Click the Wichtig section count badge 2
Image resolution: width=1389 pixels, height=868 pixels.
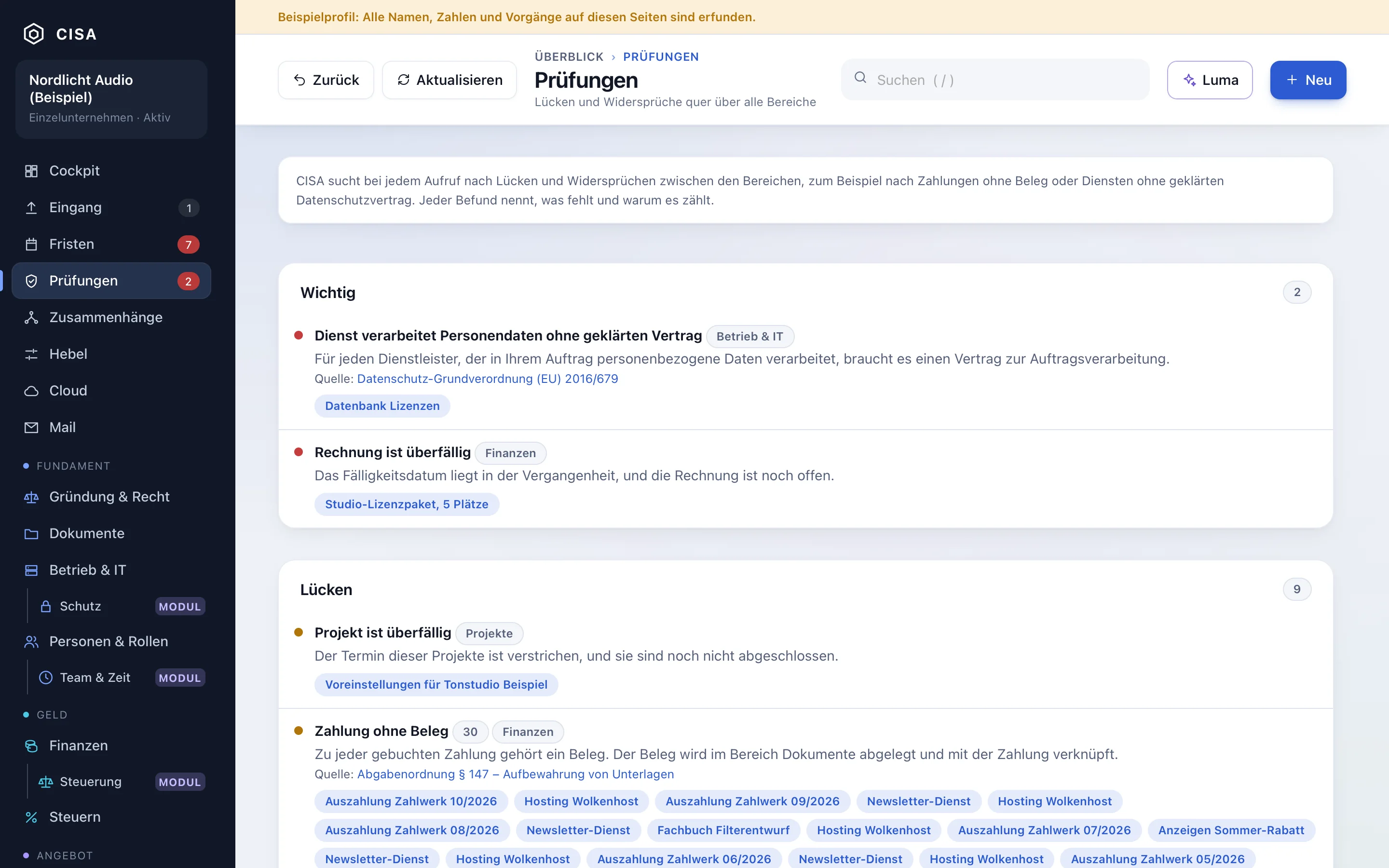click(x=1296, y=292)
